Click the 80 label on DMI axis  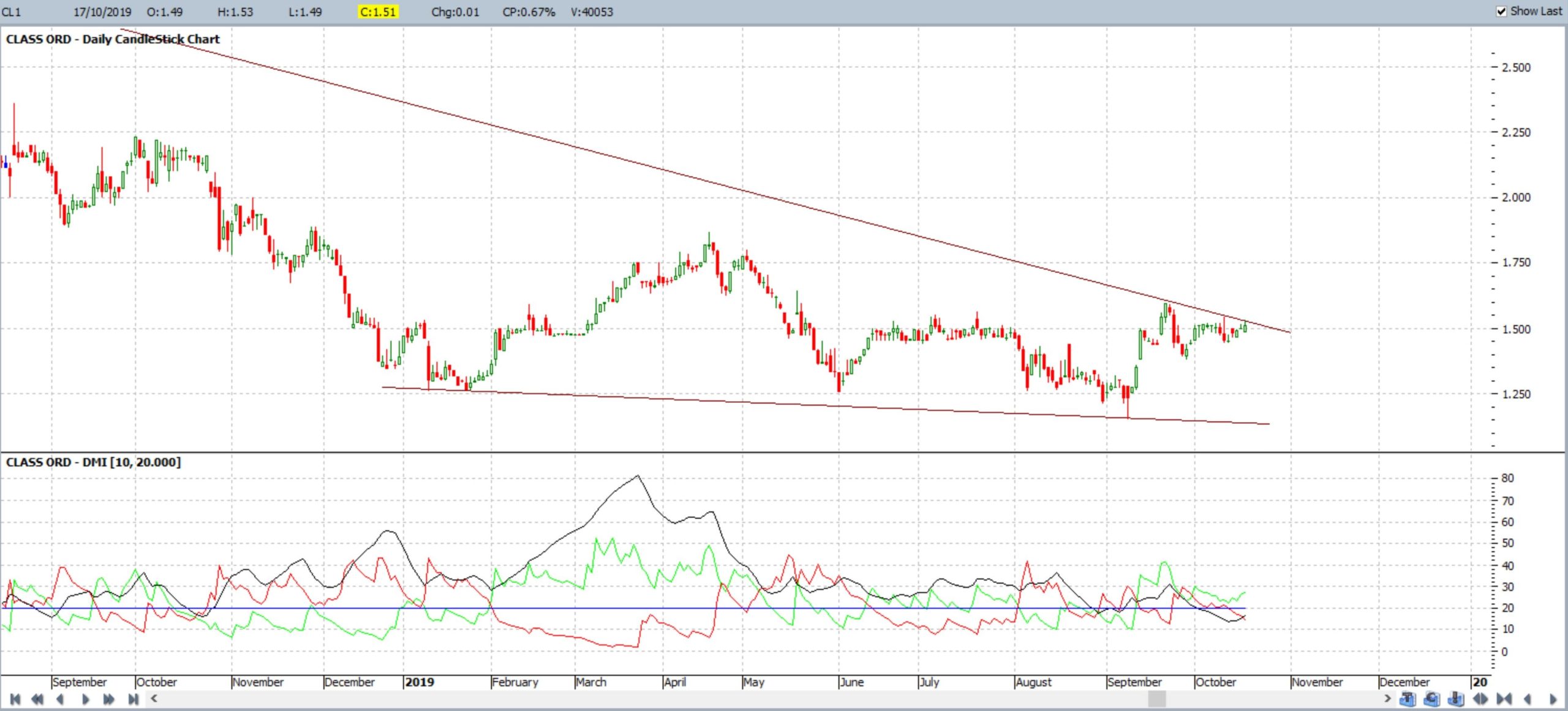pos(1508,478)
